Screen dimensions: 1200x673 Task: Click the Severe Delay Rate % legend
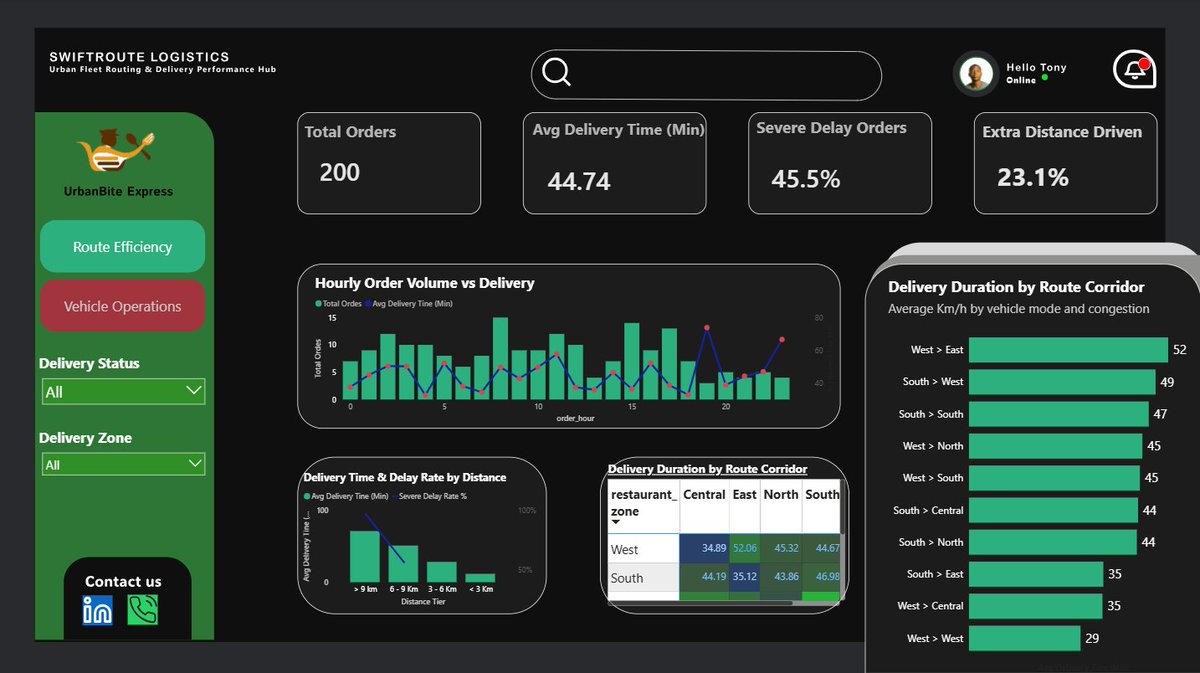point(430,496)
